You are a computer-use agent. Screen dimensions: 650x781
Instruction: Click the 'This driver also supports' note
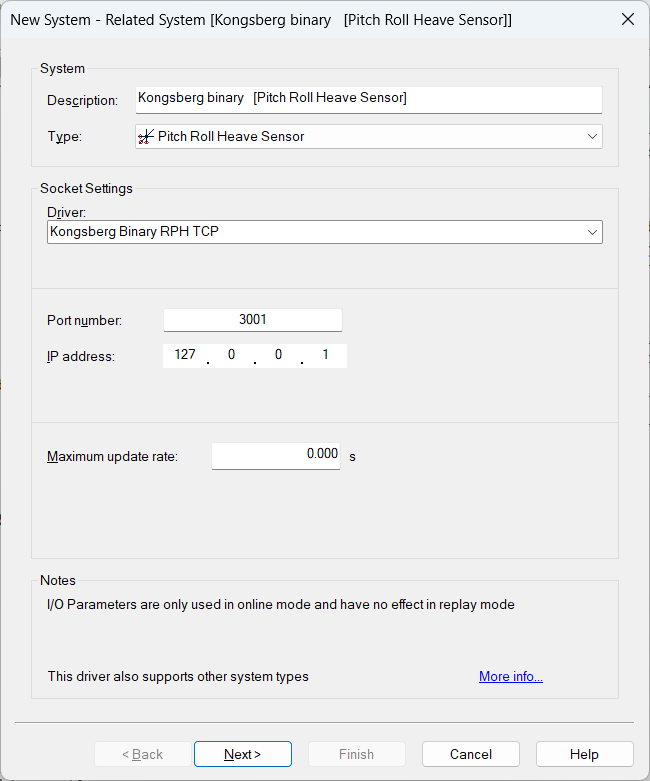click(x=178, y=676)
